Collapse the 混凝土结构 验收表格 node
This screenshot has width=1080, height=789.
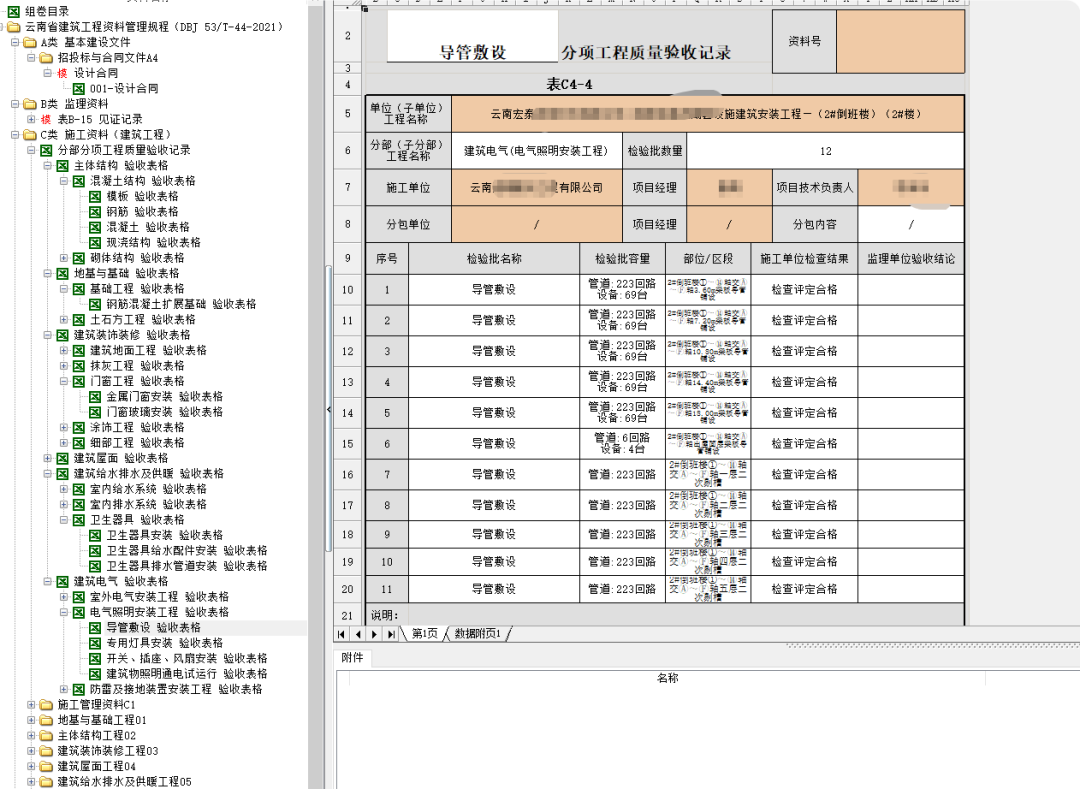click(x=63, y=181)
